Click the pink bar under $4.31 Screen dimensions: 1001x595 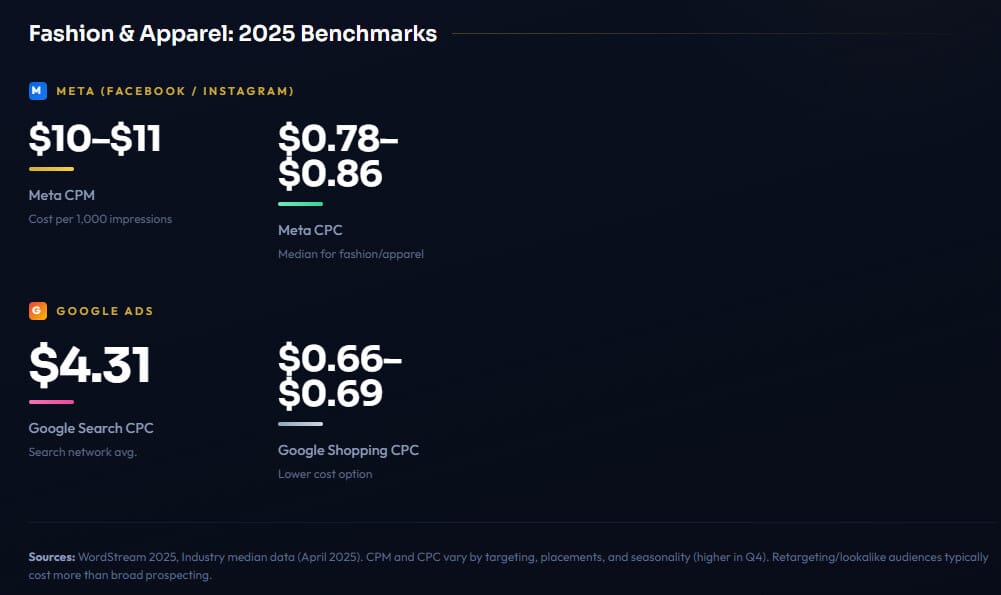coord(51,402)
